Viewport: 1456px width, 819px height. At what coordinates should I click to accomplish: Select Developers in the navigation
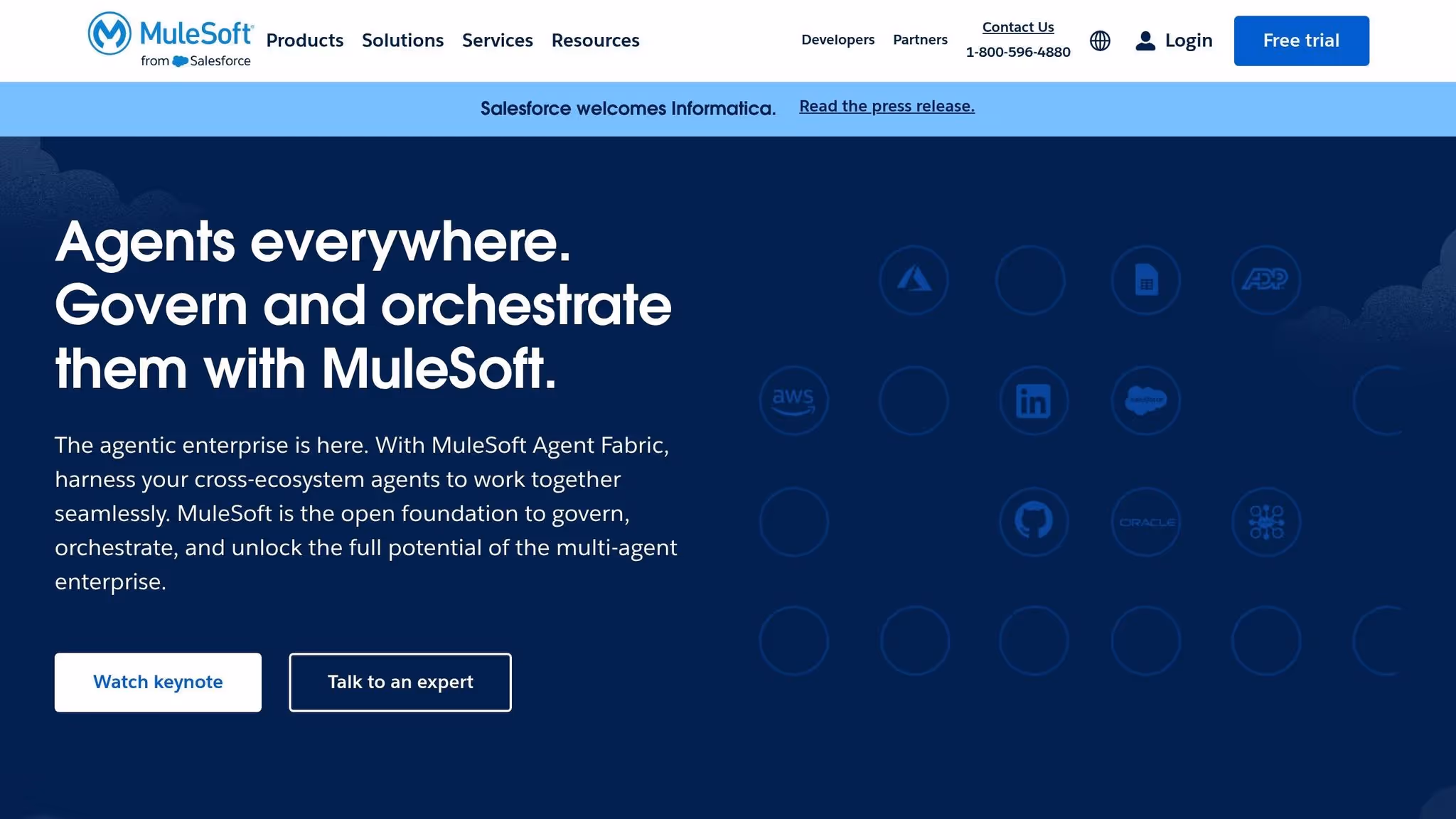click(837, 41)
